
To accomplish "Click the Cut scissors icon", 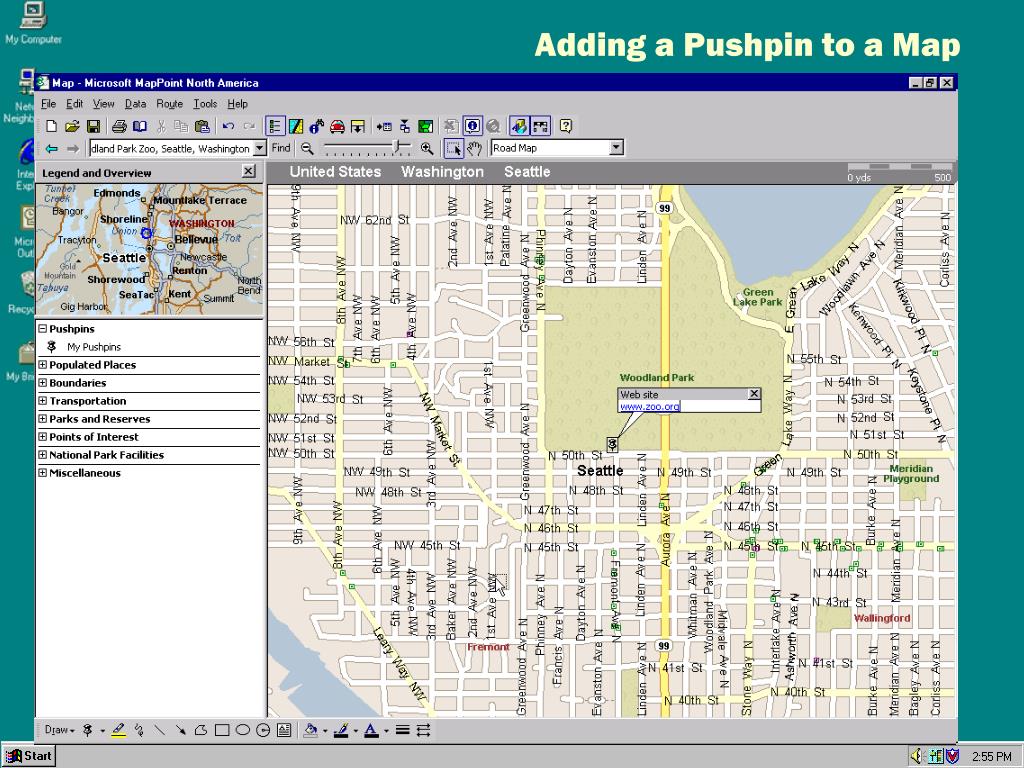I will tap(161, 126).
